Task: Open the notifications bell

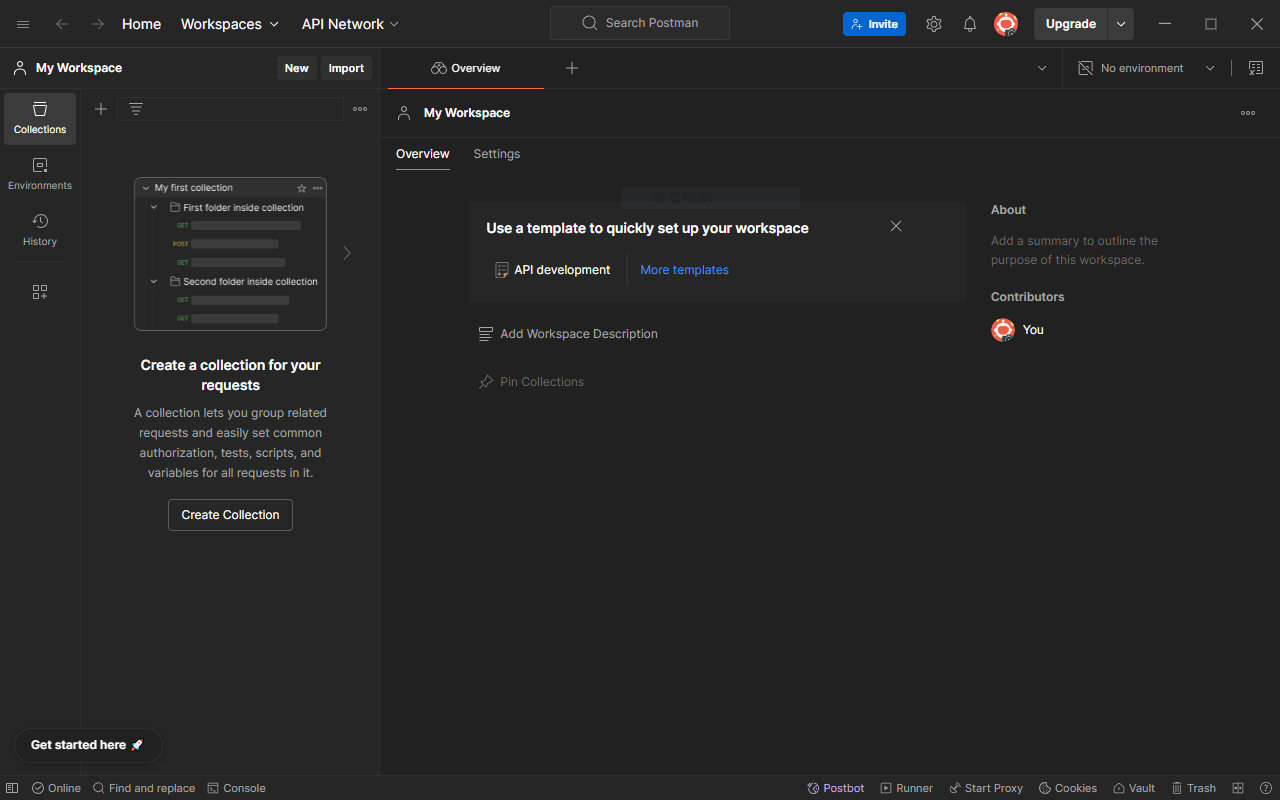Action: coord(970,24)
